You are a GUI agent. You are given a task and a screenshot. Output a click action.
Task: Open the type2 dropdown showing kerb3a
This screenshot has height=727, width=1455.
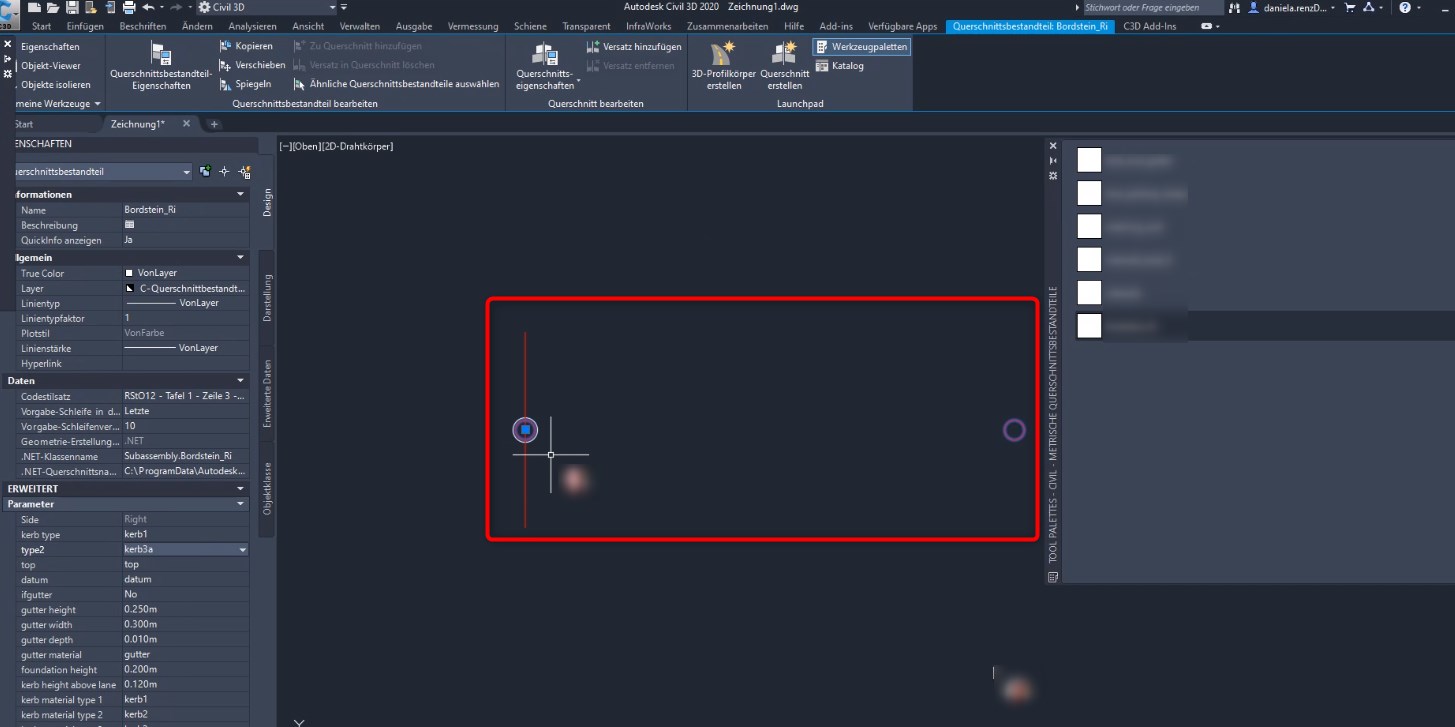[240, 549]
